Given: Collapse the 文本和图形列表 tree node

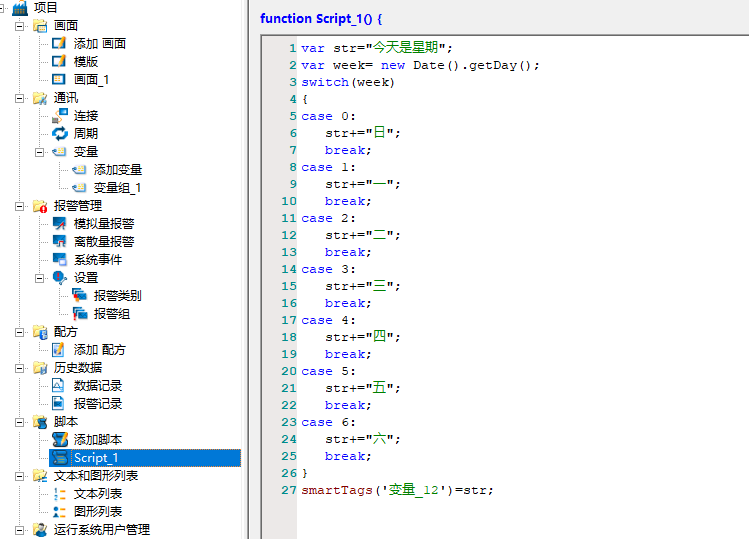Looking at the screenshot, I should pos(20,476).
